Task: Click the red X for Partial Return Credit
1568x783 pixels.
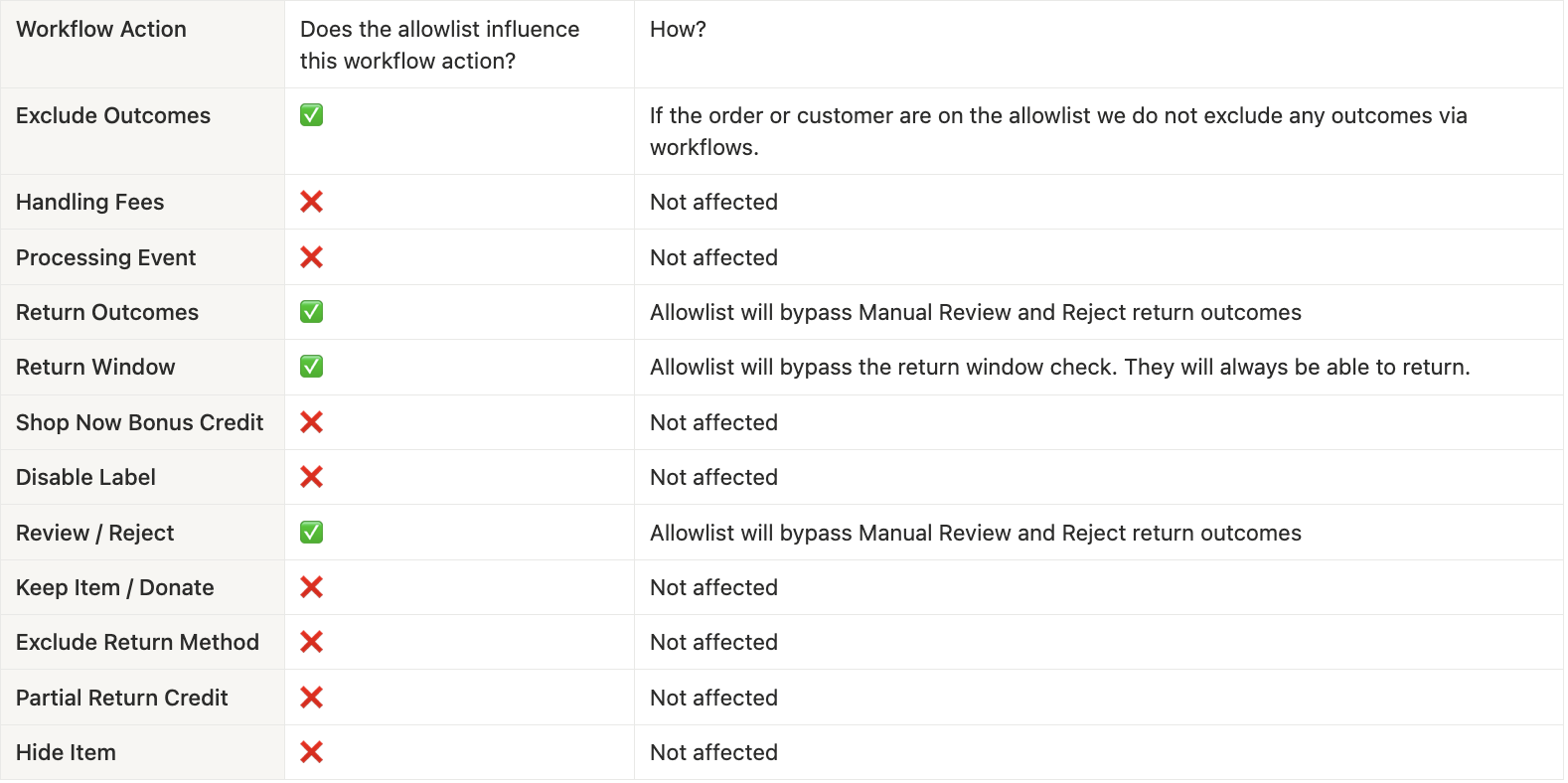Action: (311, 698)
